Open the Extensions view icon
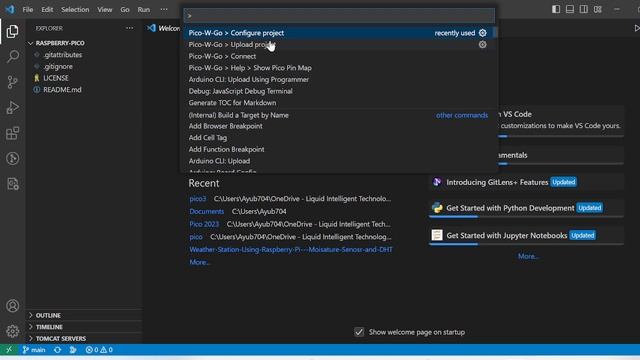Screen dimensions: 640x360 pos(12,133)
